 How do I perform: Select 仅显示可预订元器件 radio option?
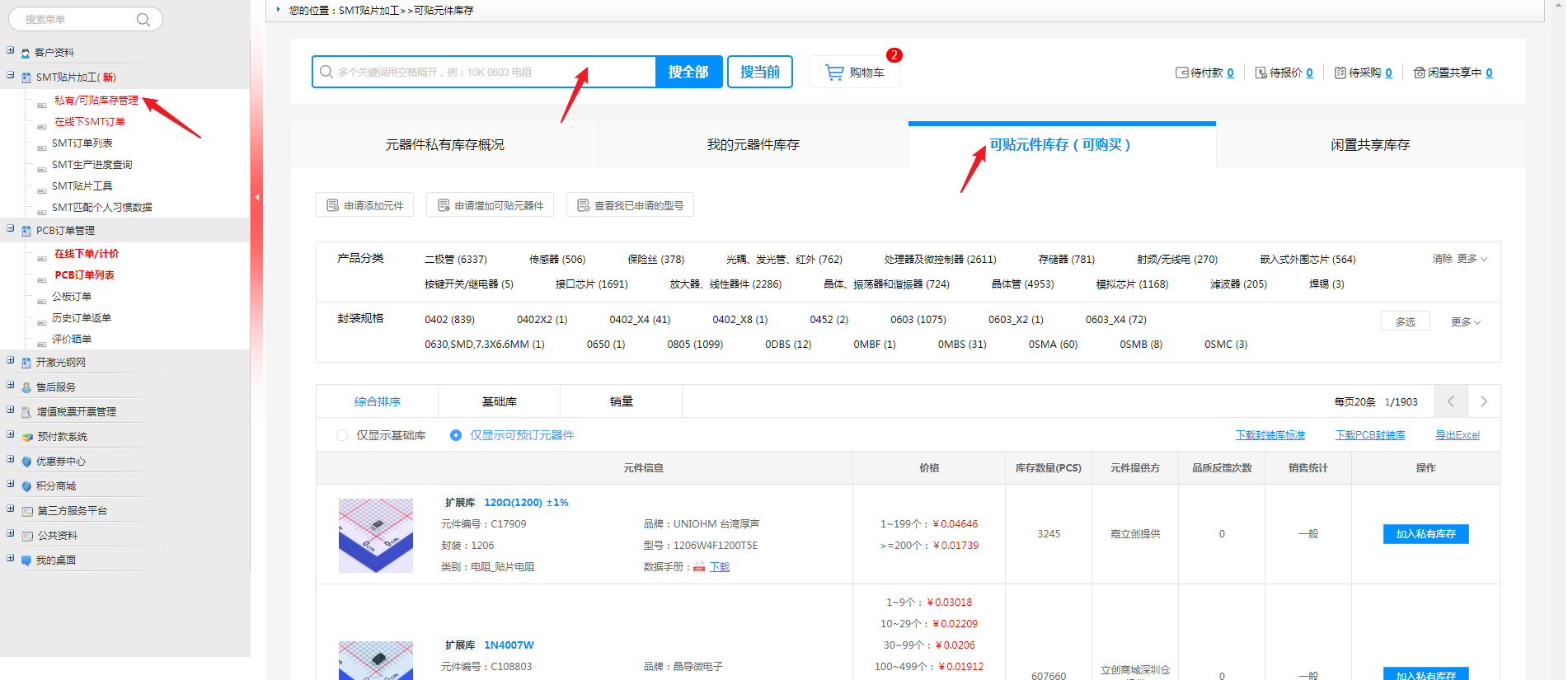[x=456, y=435]
